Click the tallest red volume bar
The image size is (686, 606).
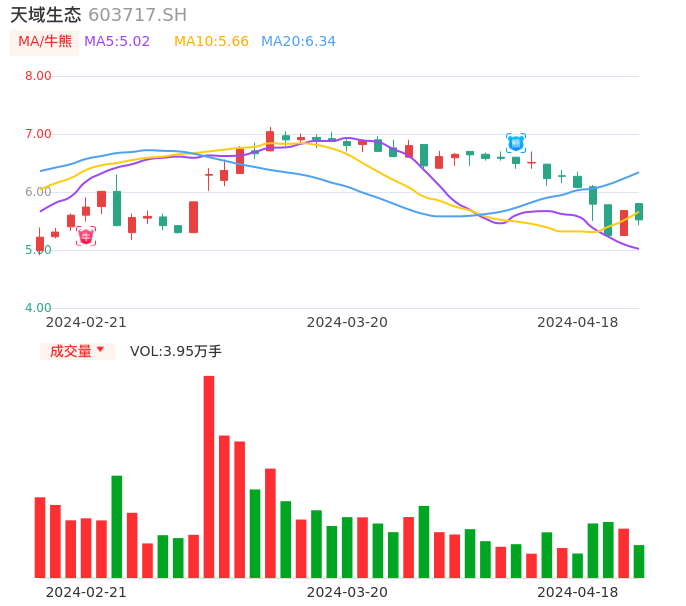pos(209,476)
